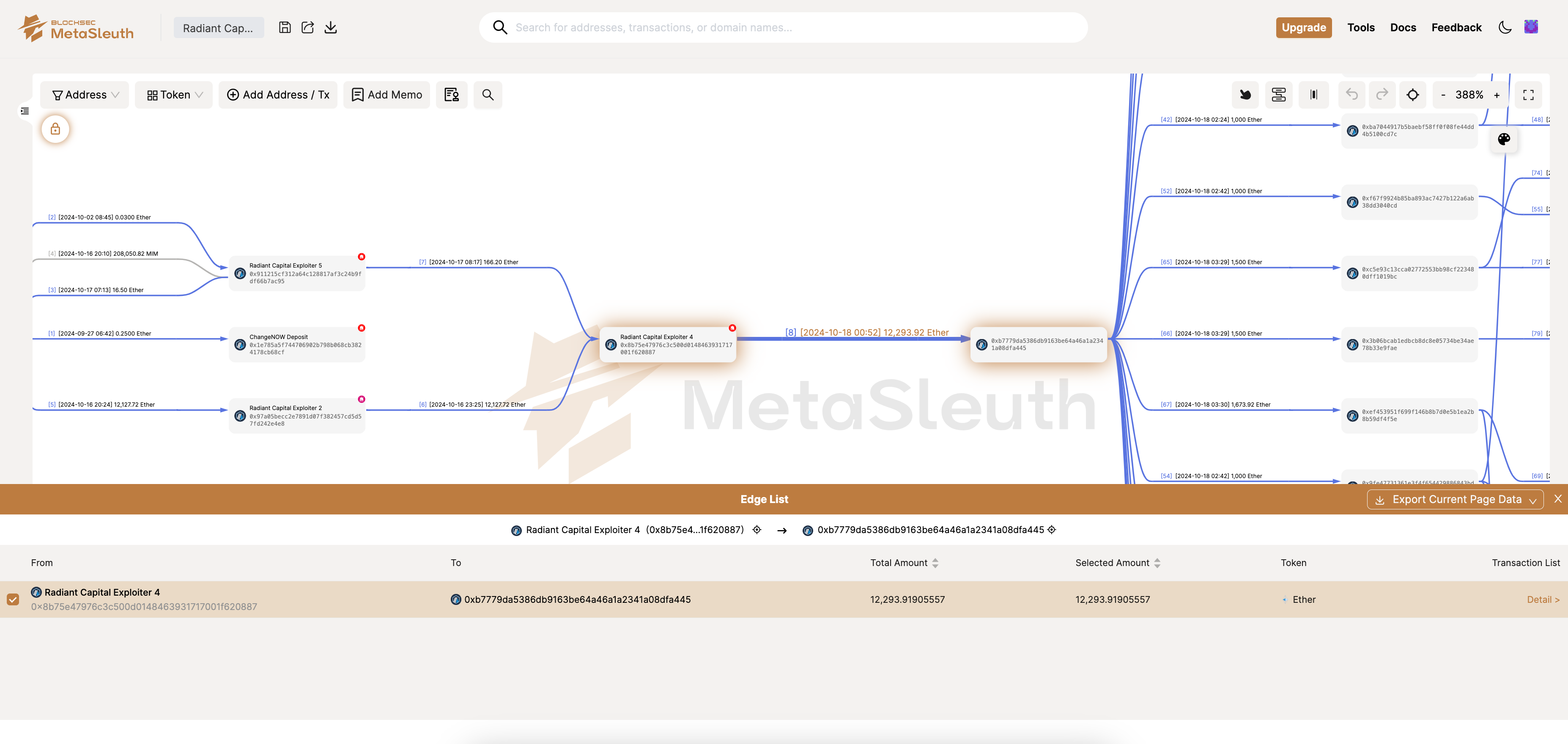The height and width of the screenshot is (744, 1568).
Task: Click the auto-layout graph icon
Action: (1279, 95)
